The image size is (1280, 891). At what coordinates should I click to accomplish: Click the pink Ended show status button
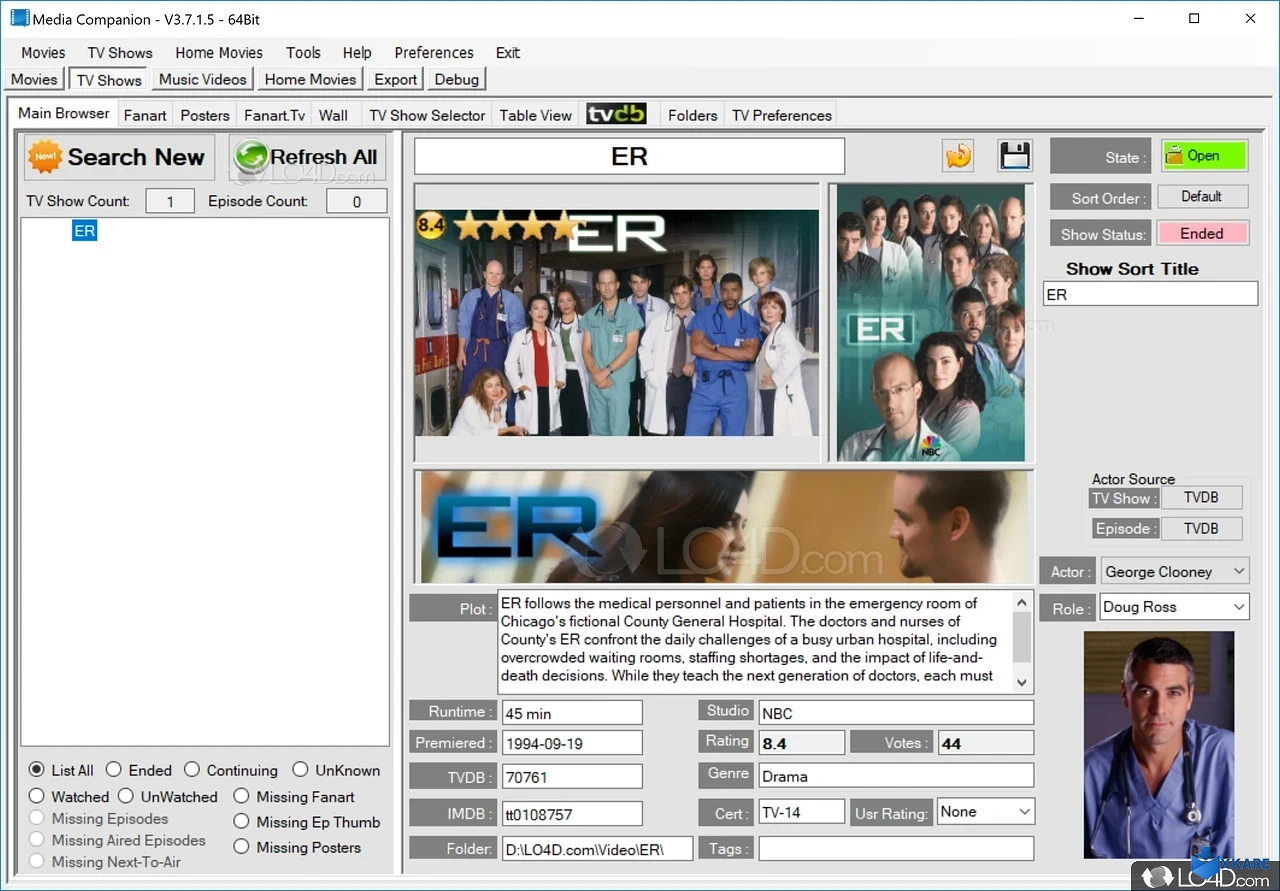point(1202,233)
